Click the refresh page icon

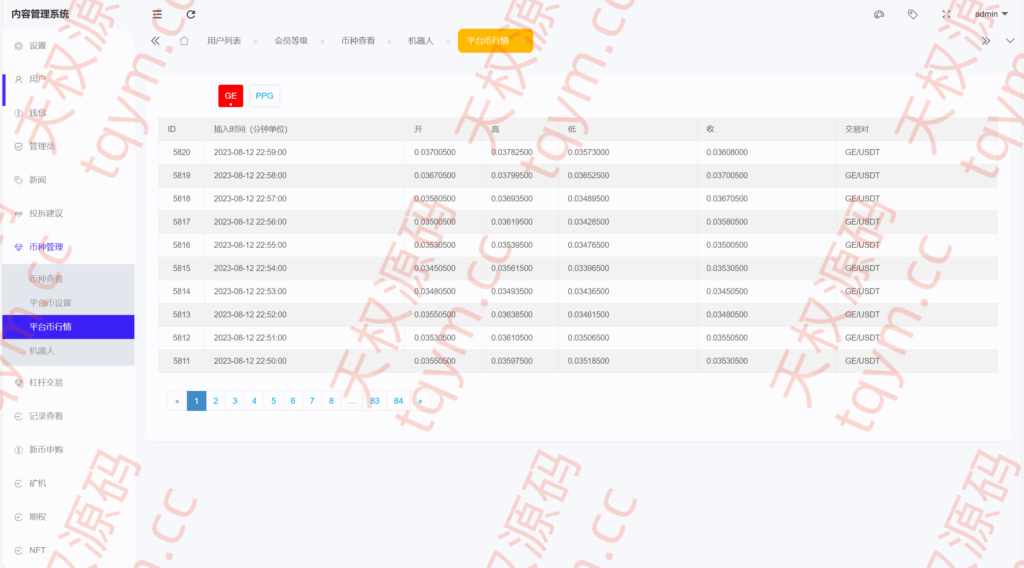(x=191, y=14)
